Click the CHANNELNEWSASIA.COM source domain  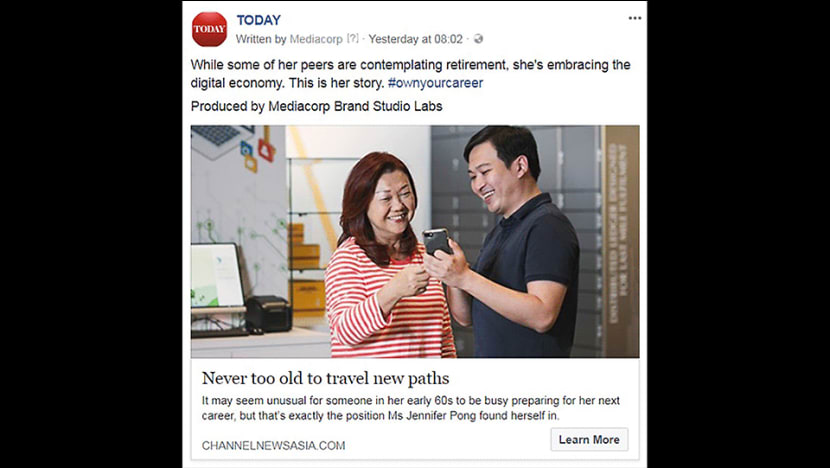pyautogui.click(x=273, y=446)
